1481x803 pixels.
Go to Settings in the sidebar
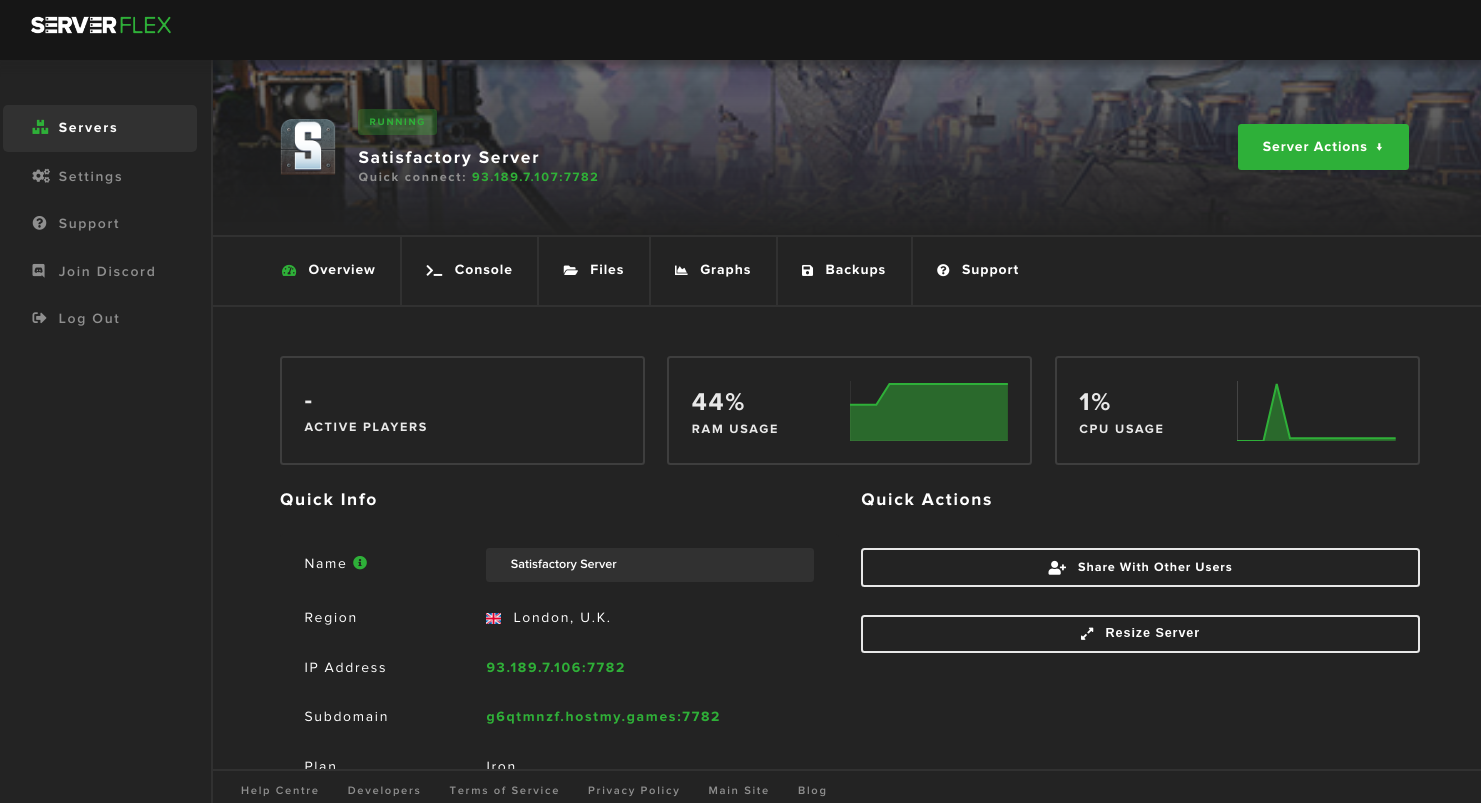click(x=90, y=177)
